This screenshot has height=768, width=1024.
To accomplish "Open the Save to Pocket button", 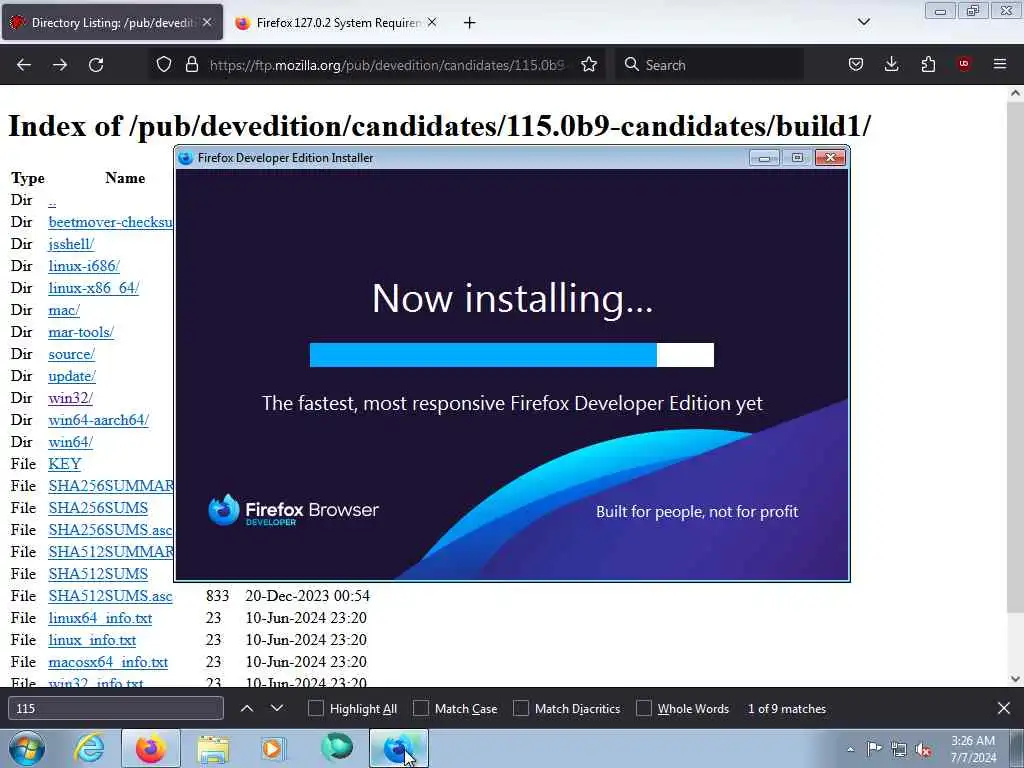I will tap(856, 65).
